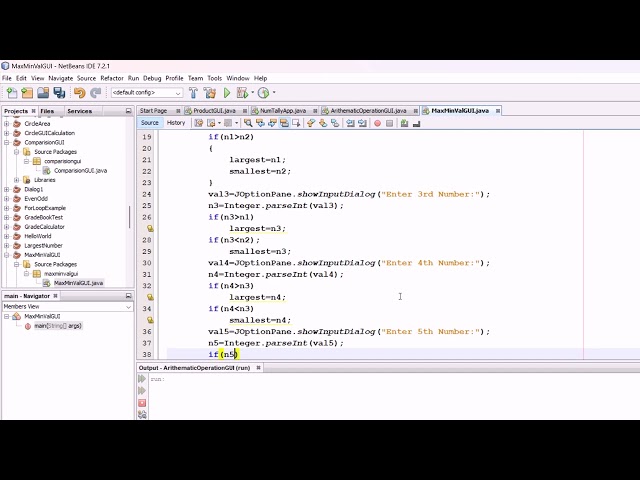Click the New Project toolbar icon
The image size is (640, 480).
(x=27, y=93)
